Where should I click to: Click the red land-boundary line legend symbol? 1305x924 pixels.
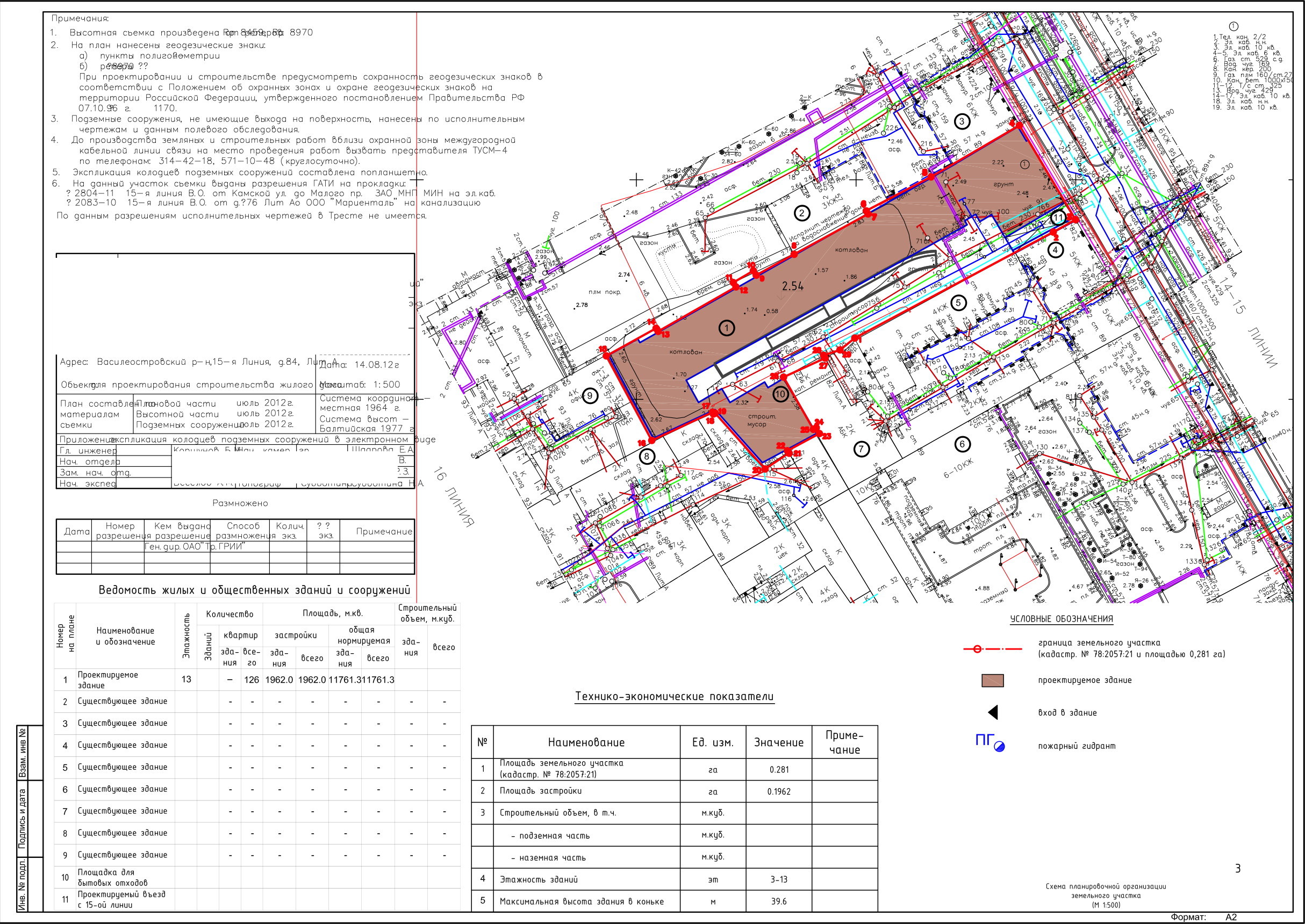coord(993,648)
